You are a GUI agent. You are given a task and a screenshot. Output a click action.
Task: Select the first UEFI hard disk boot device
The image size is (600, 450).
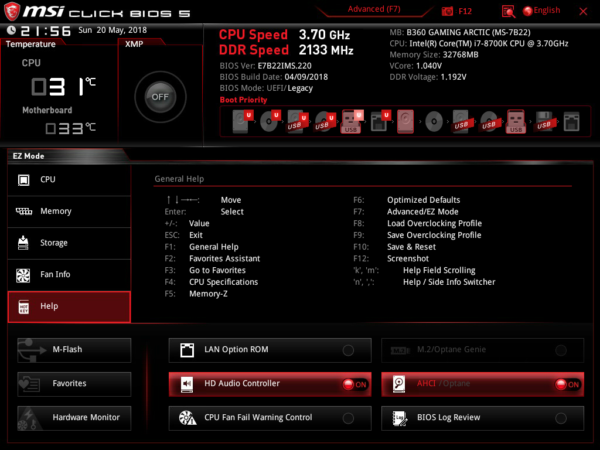(x=243, y=122)
